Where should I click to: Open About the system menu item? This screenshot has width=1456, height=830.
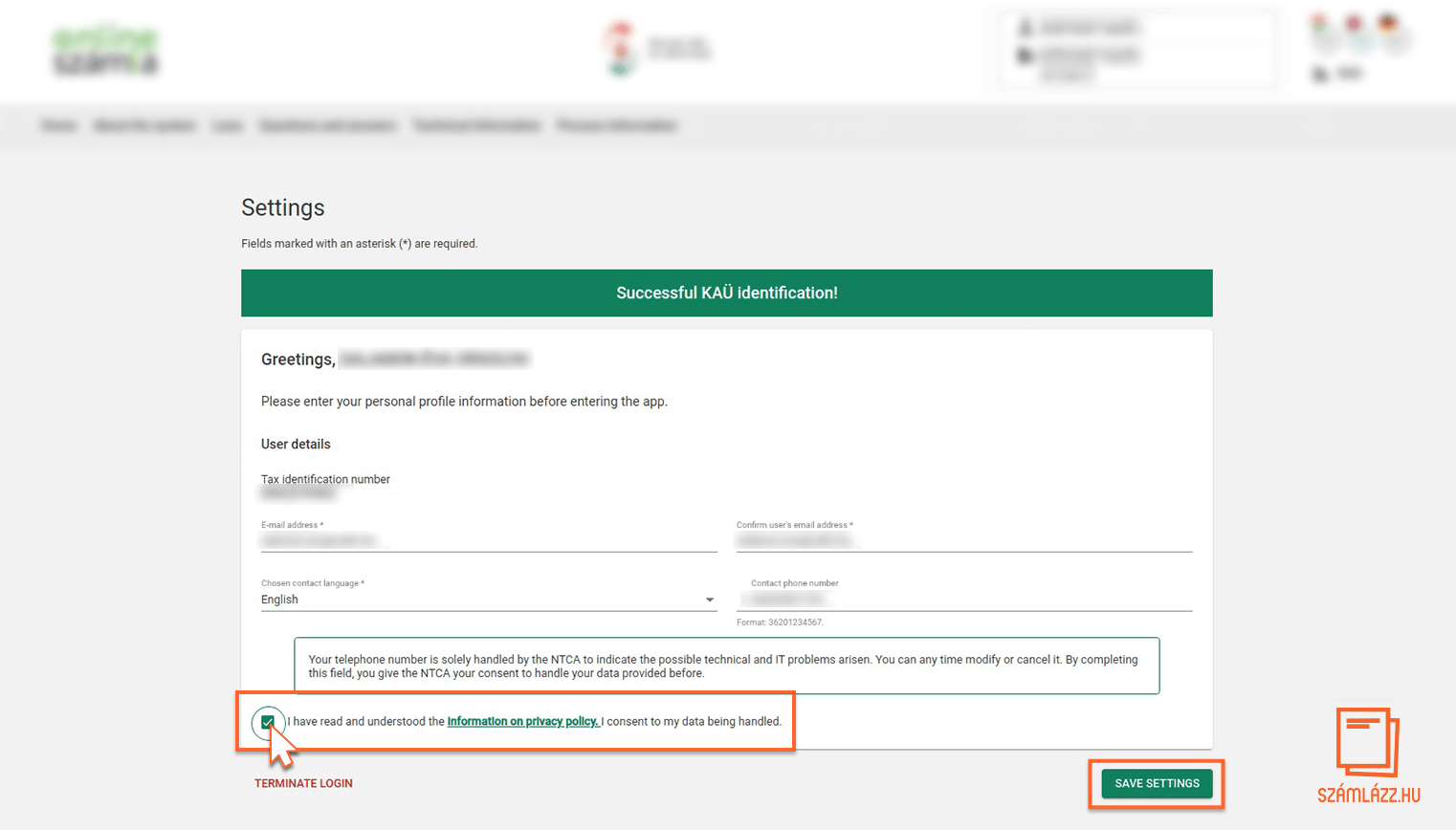144,125
